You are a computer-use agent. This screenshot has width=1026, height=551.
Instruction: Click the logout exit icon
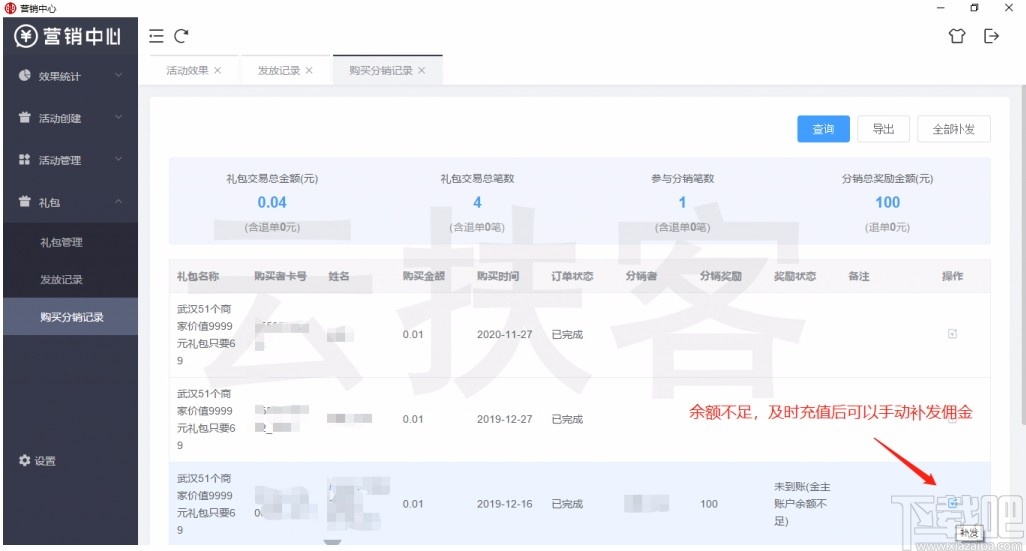pyautogui.click(x=991, y=36)
